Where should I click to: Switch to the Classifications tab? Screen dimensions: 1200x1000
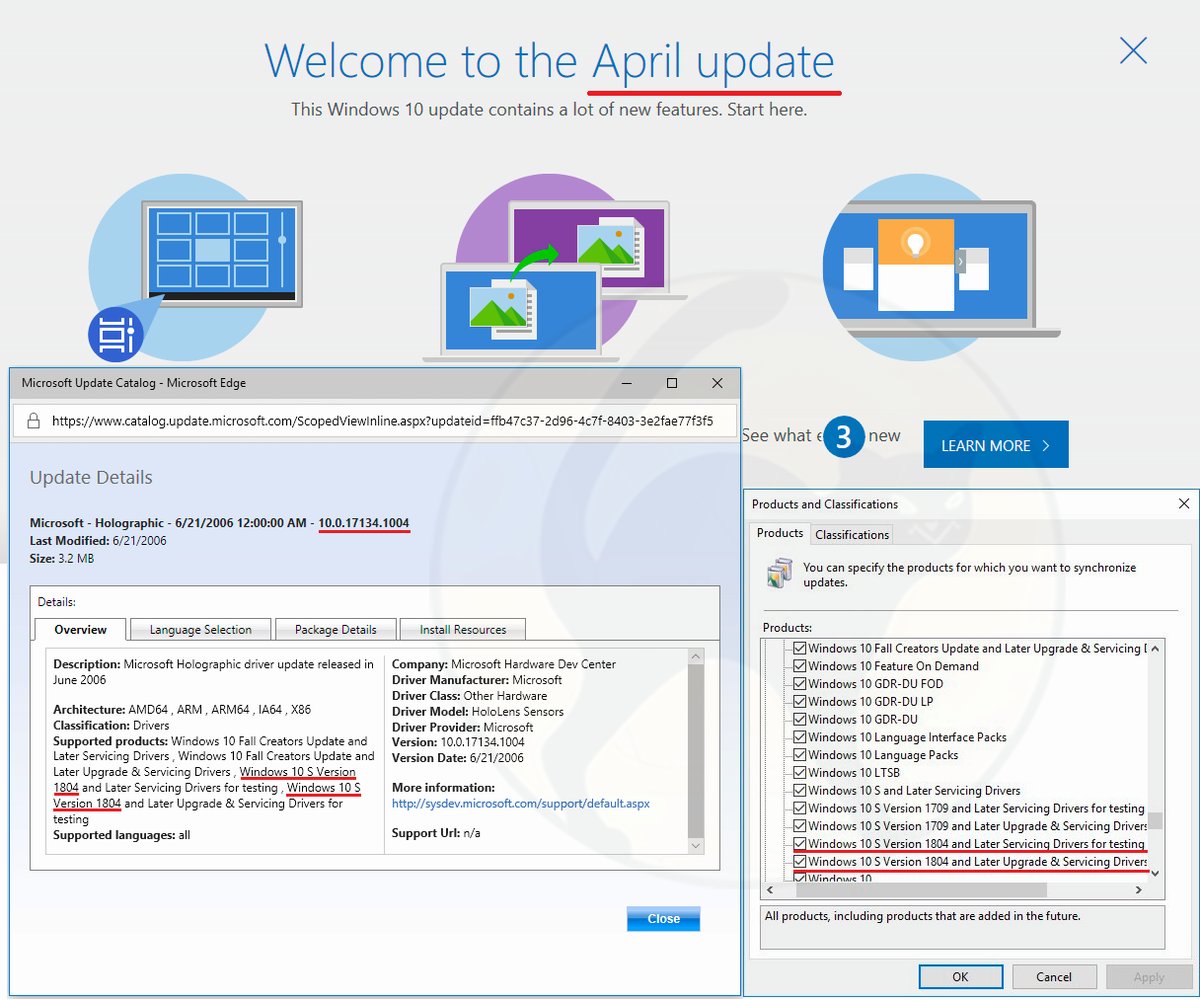click(852, 534)
